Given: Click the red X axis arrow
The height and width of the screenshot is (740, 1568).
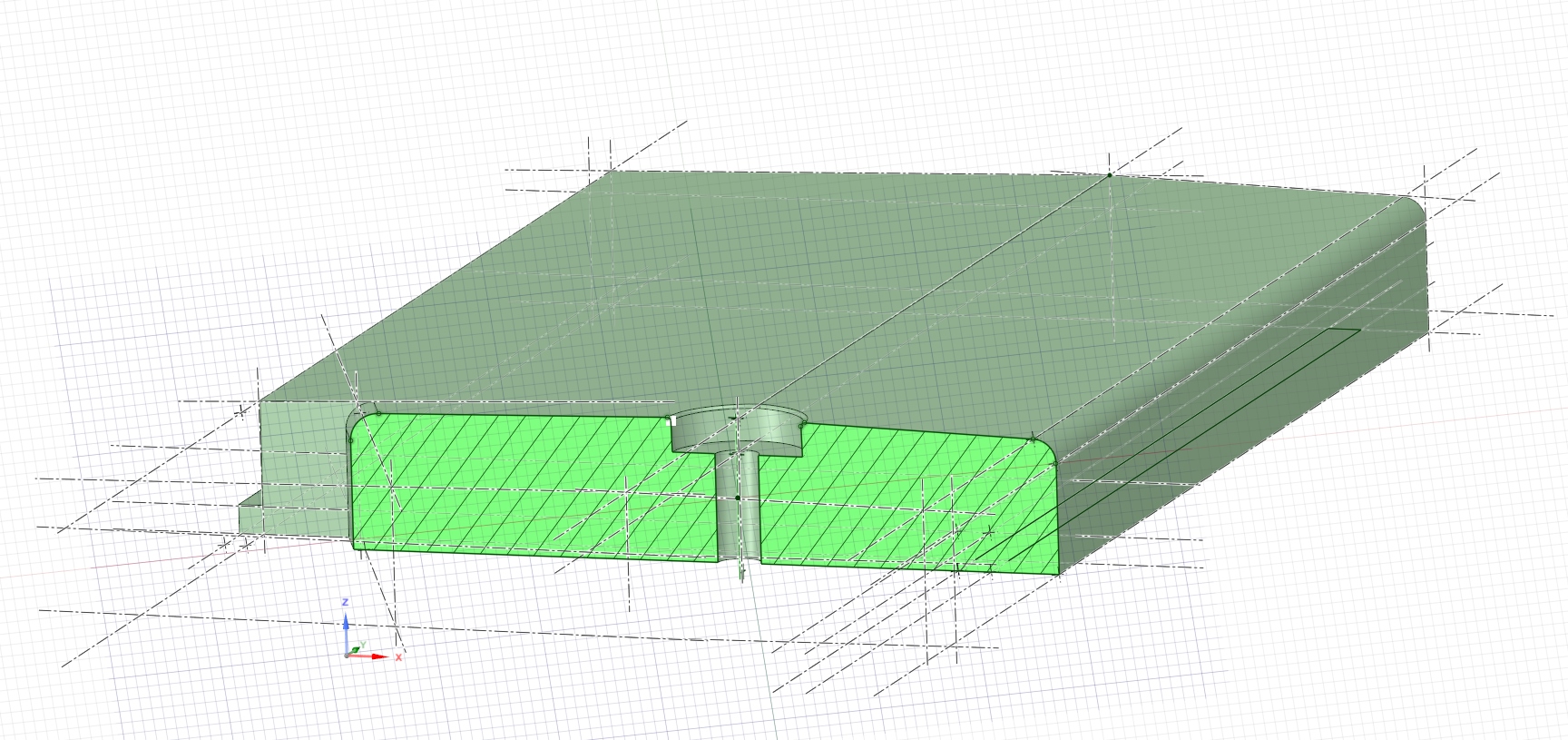Looking at the screenshot, I should [369, 656].
